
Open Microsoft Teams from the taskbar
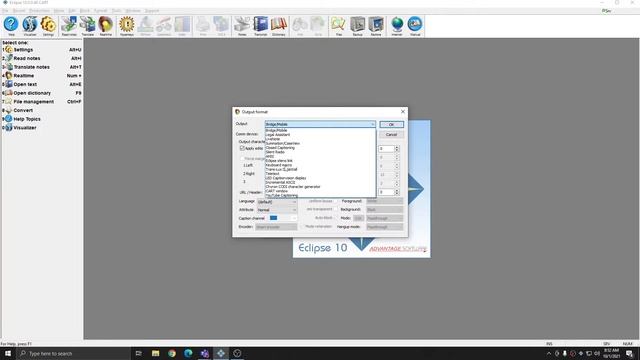coord(204,353)
